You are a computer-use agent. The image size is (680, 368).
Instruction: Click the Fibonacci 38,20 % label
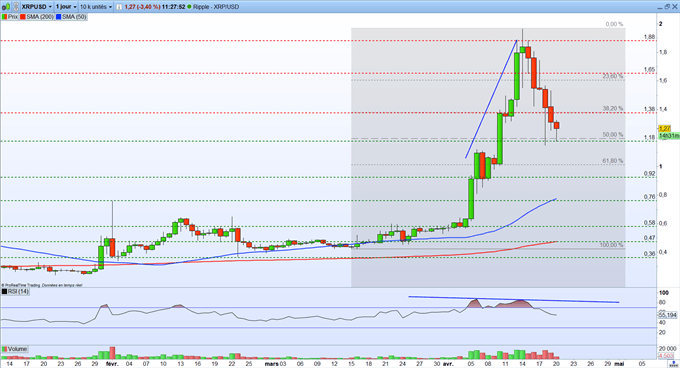(613, 109)
